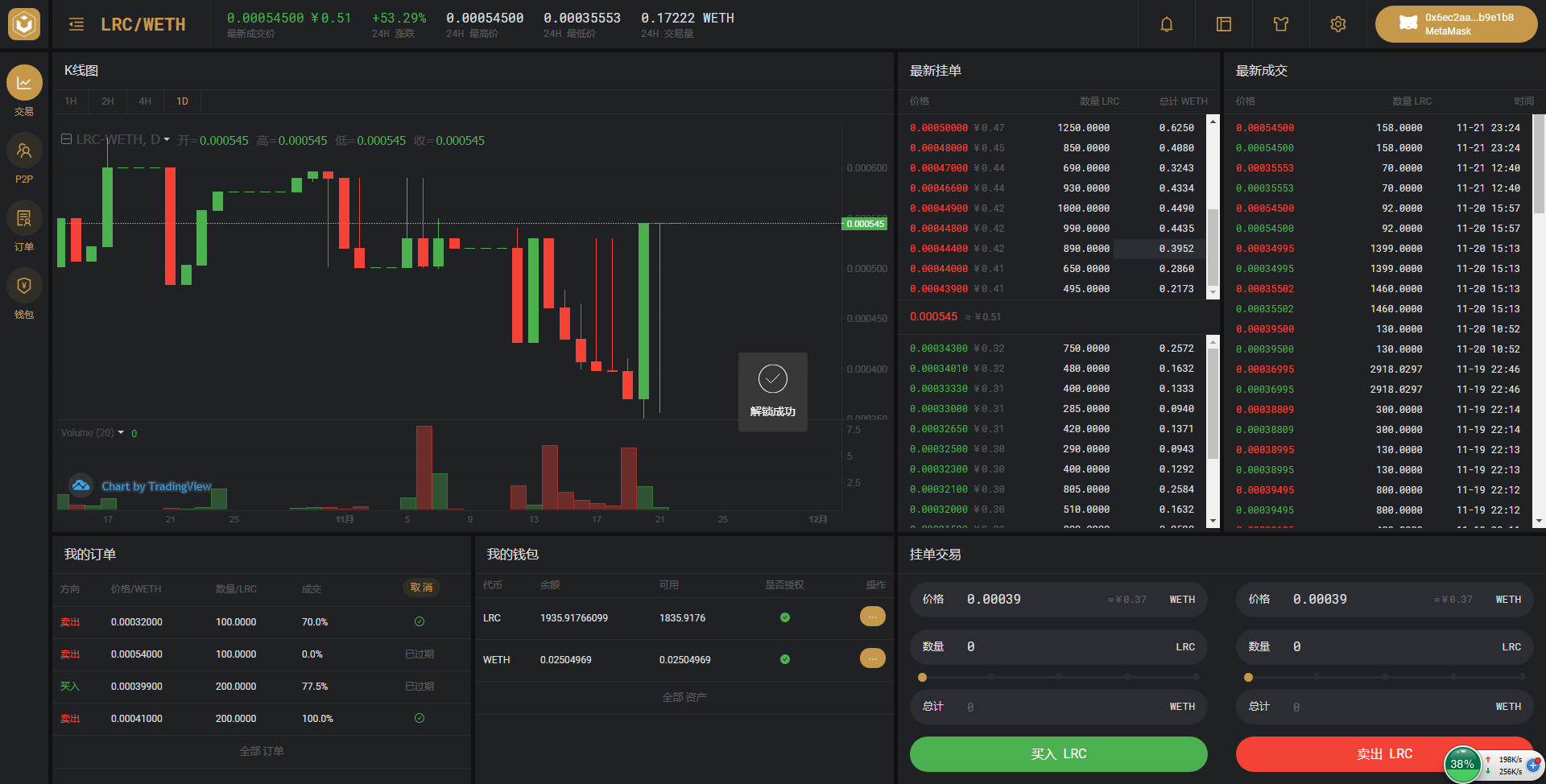Open 全部资产 all assets link
The width and height of the screenshot is (1546, 784).
point(684,697)
